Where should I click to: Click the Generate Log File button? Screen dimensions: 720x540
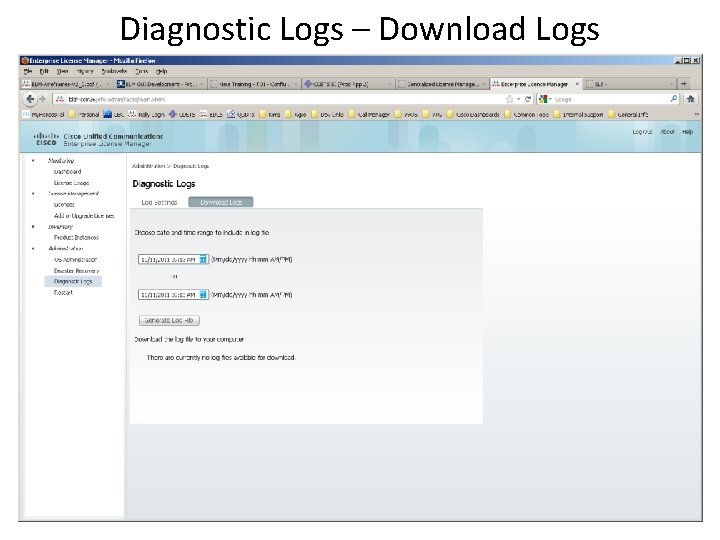[169, 321]
